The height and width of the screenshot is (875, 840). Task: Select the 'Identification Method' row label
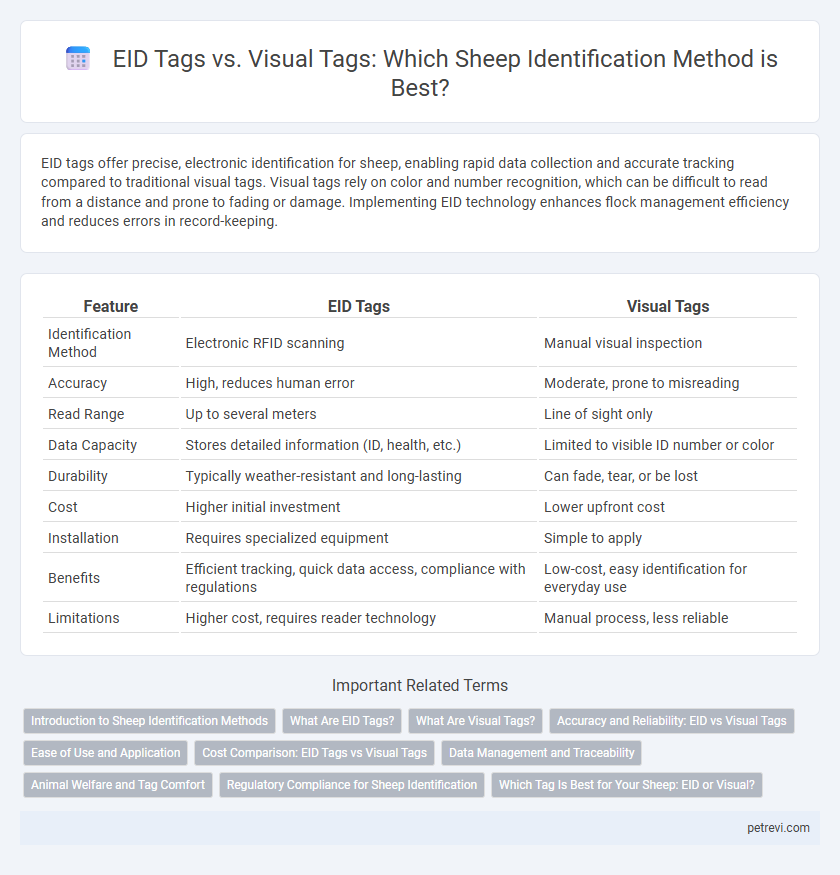point(111,343)
